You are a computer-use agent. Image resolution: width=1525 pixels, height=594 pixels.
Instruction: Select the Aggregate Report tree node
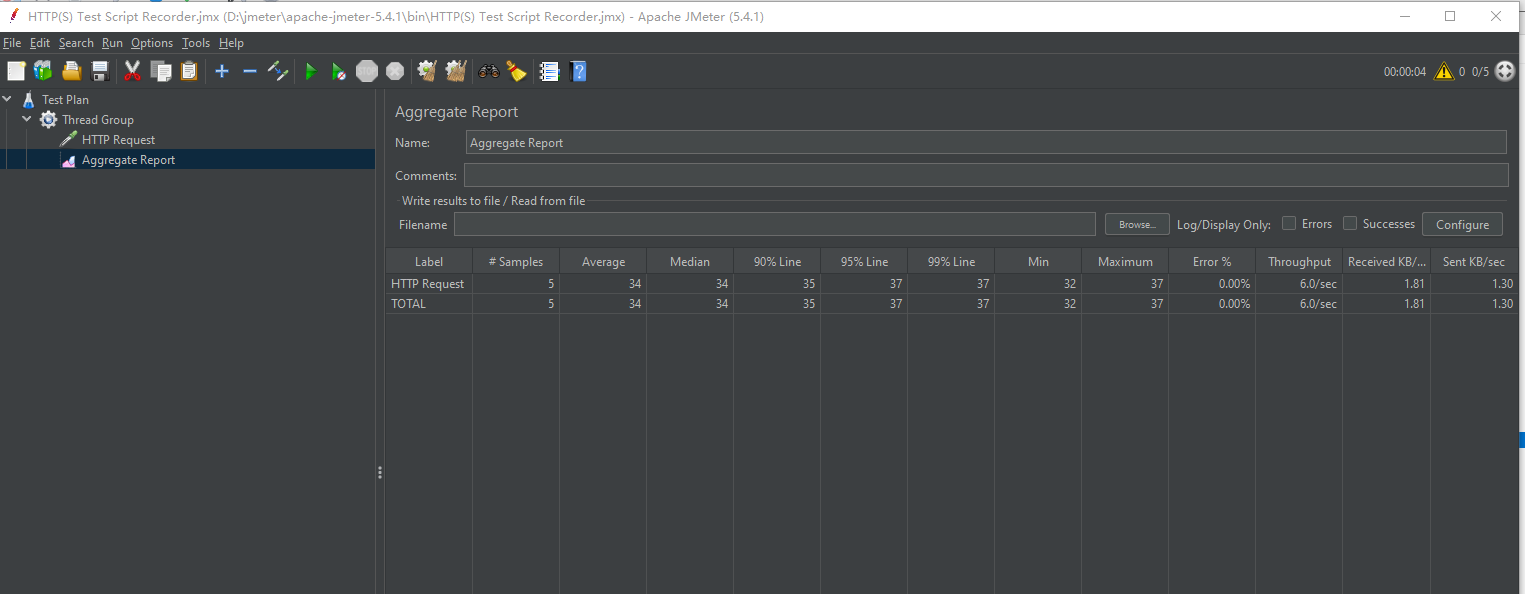pos(128,160)
